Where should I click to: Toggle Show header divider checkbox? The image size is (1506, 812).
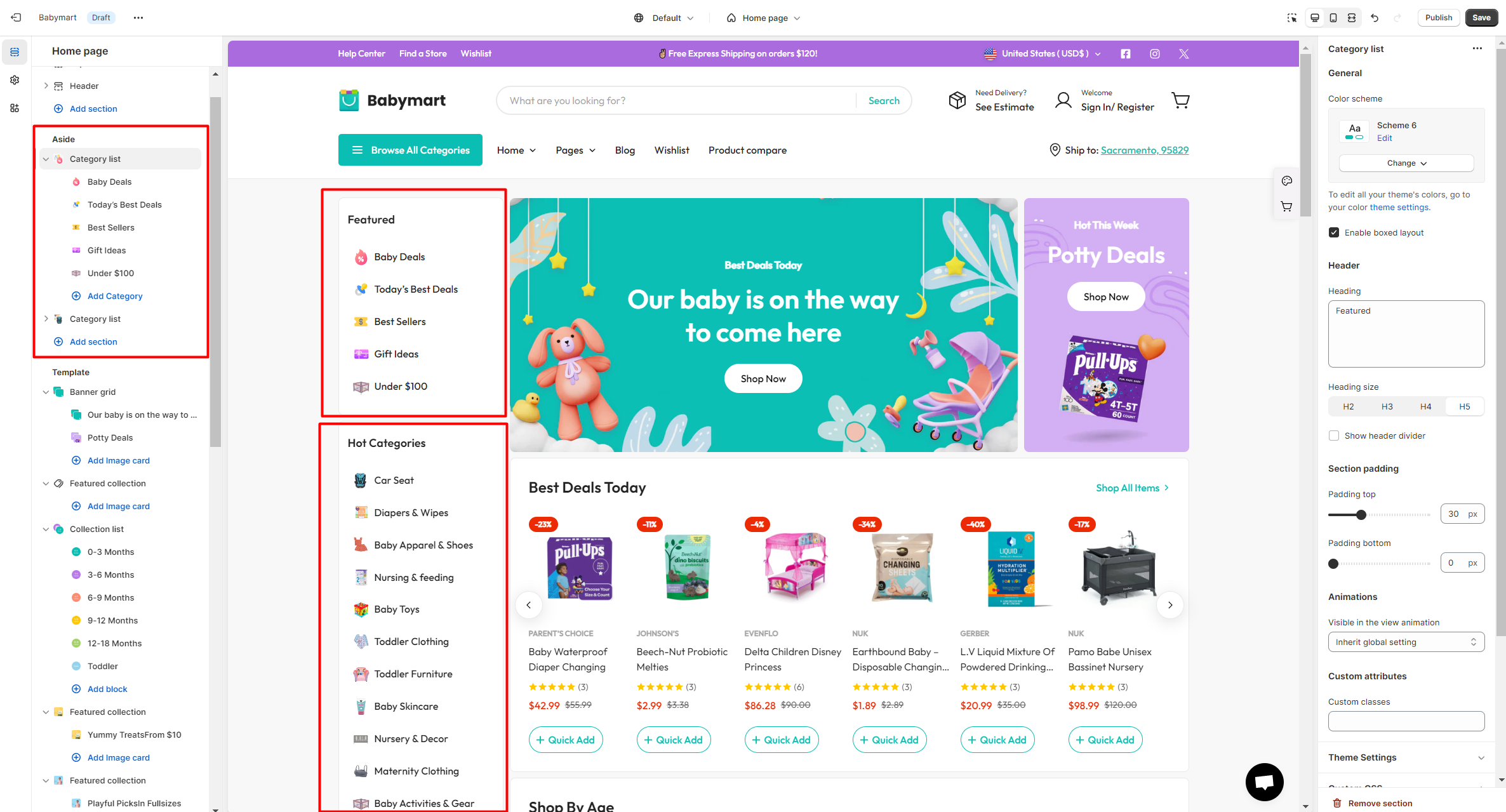coord(1334,436)
